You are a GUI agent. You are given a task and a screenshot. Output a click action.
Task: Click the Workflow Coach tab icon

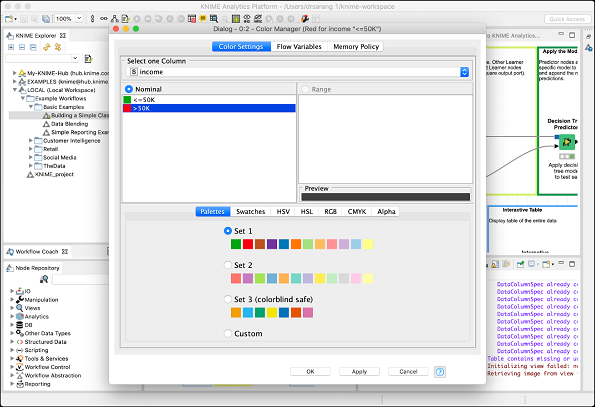(10, 251)
